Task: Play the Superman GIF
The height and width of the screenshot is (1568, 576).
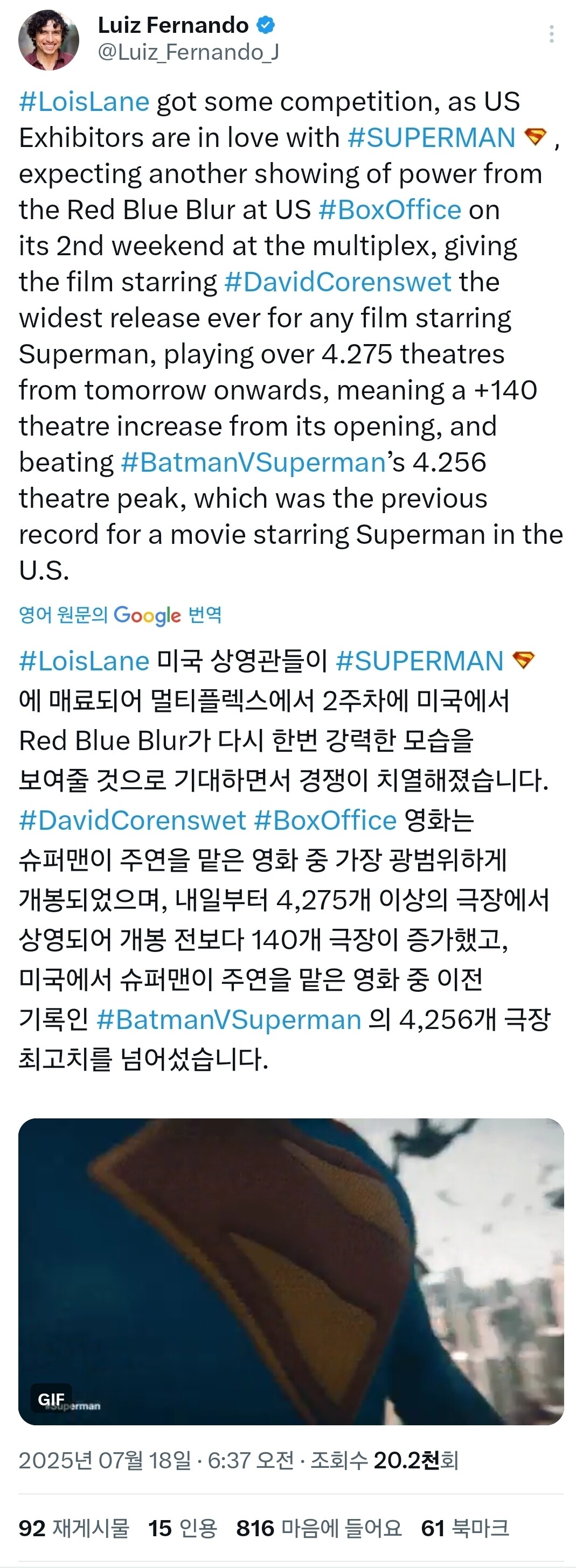Action: point(291,1271)
